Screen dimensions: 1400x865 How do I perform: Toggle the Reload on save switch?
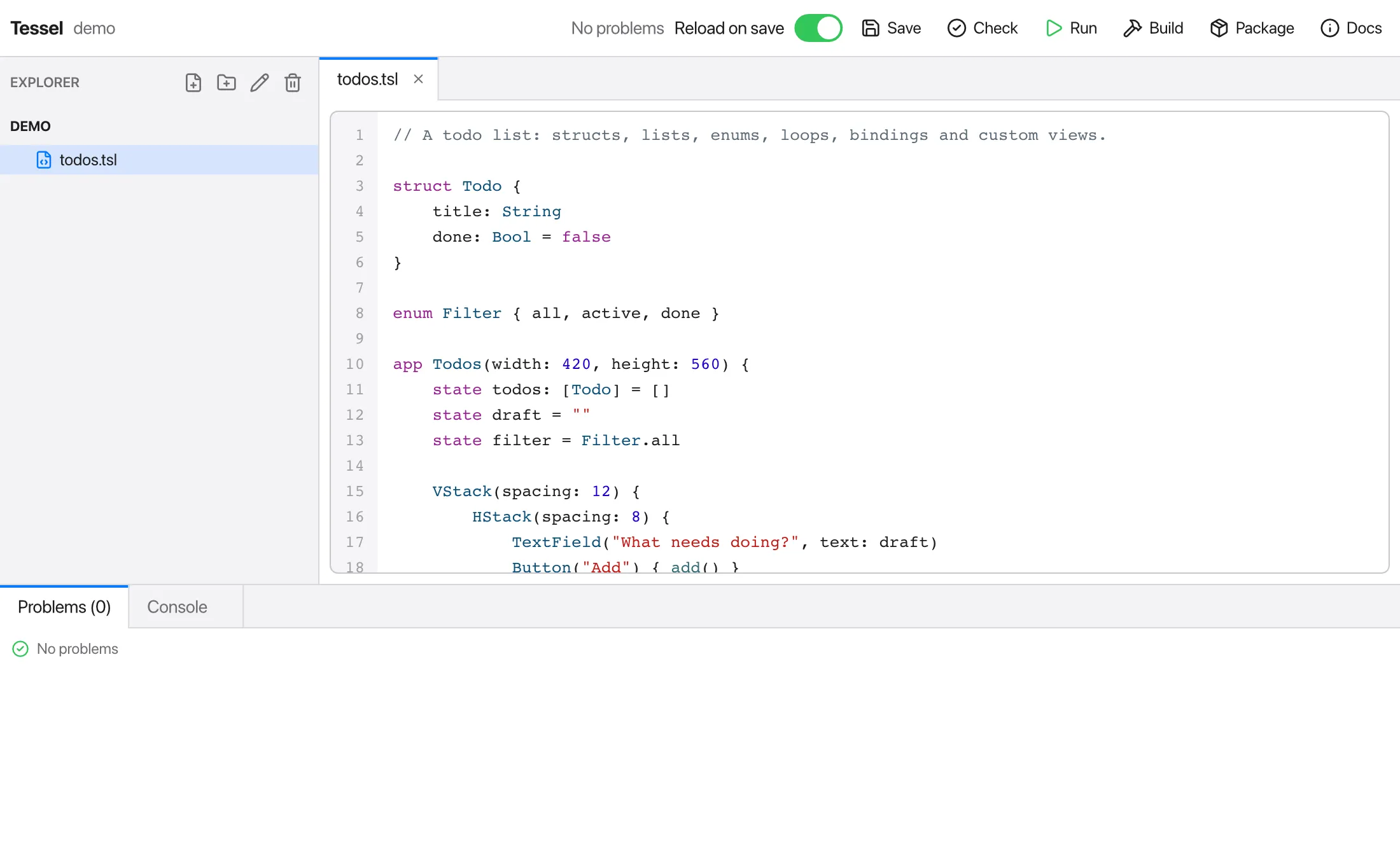(818, 28)
